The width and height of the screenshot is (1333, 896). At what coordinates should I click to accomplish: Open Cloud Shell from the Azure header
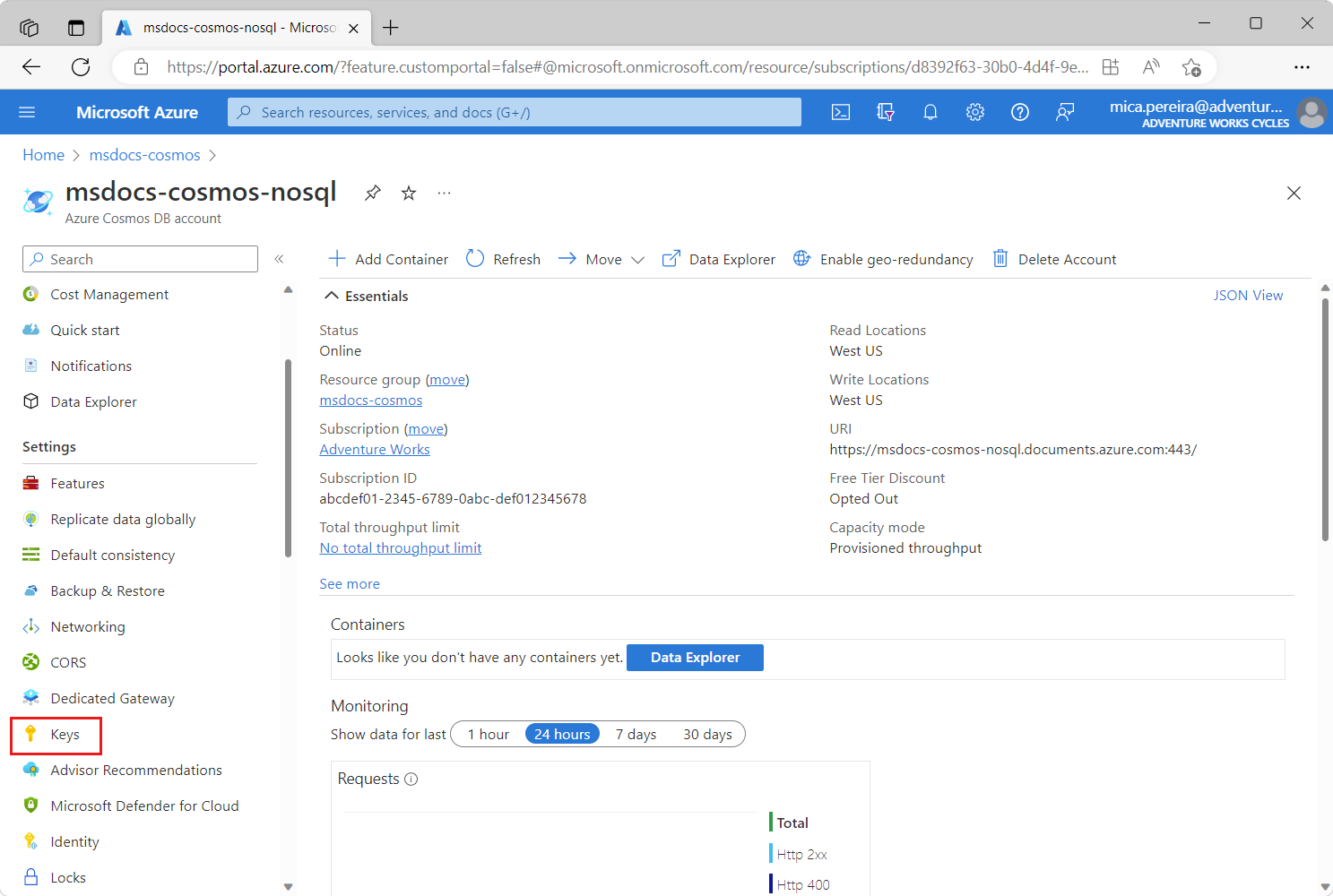(841, 112)
